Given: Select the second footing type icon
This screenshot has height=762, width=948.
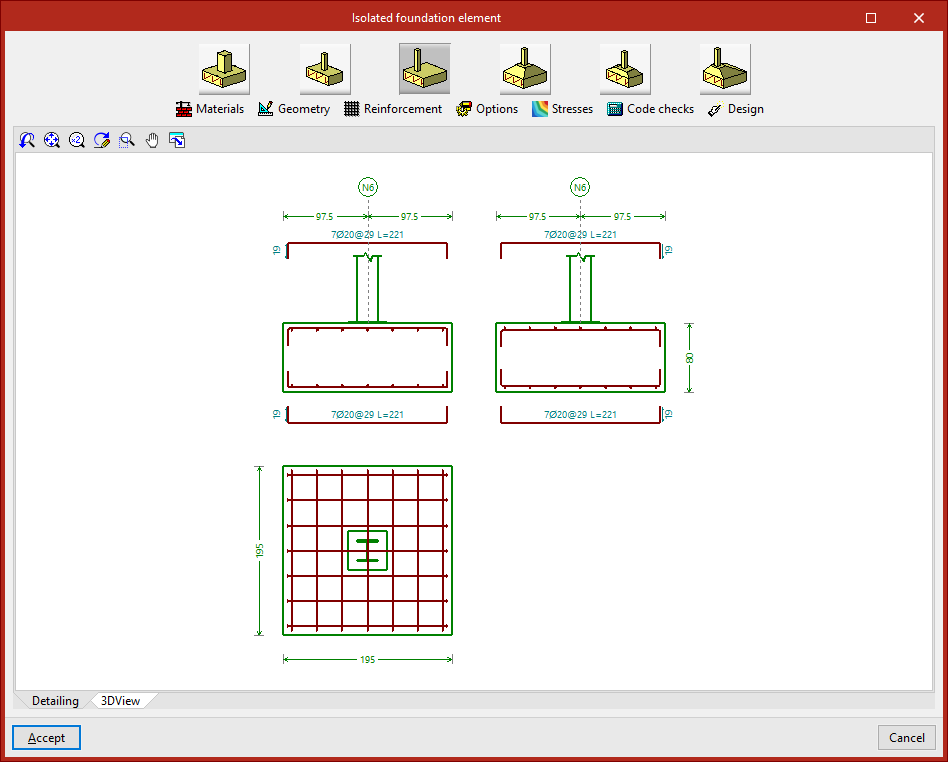Looking at the screenshot, I should 325,69.
